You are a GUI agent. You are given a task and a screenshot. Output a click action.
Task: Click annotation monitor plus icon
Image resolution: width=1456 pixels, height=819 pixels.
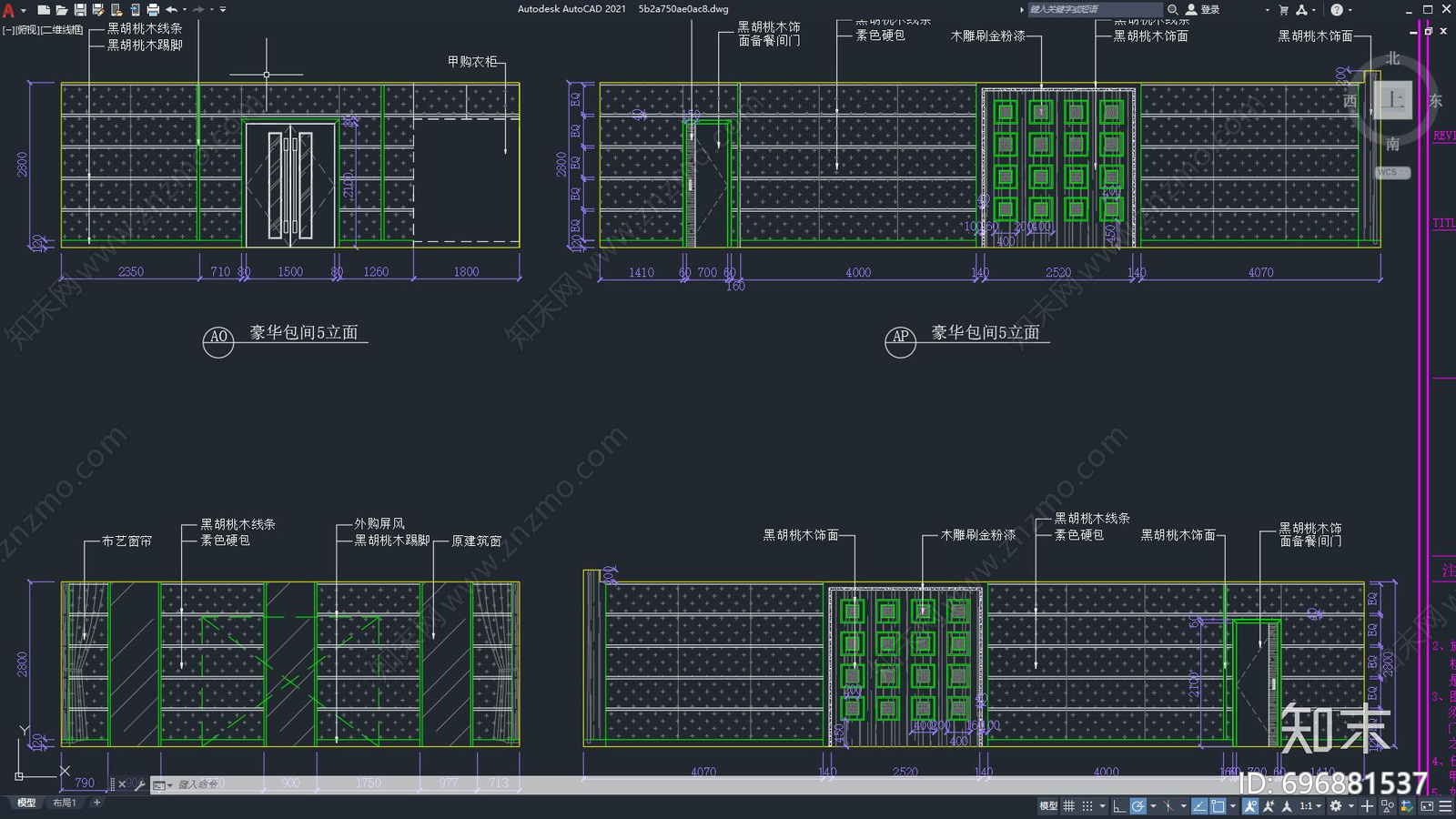tap(1367, 806)
